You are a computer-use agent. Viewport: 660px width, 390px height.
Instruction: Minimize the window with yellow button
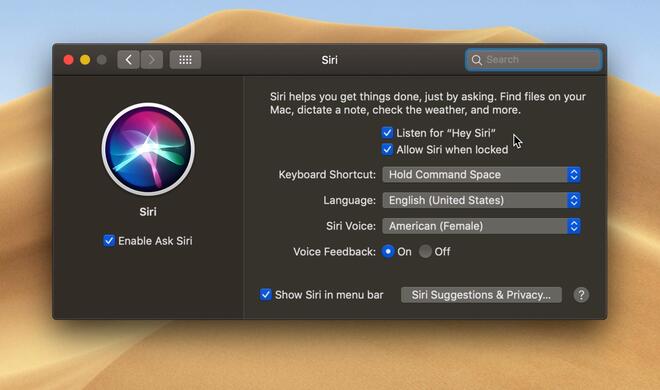point(85,60)
